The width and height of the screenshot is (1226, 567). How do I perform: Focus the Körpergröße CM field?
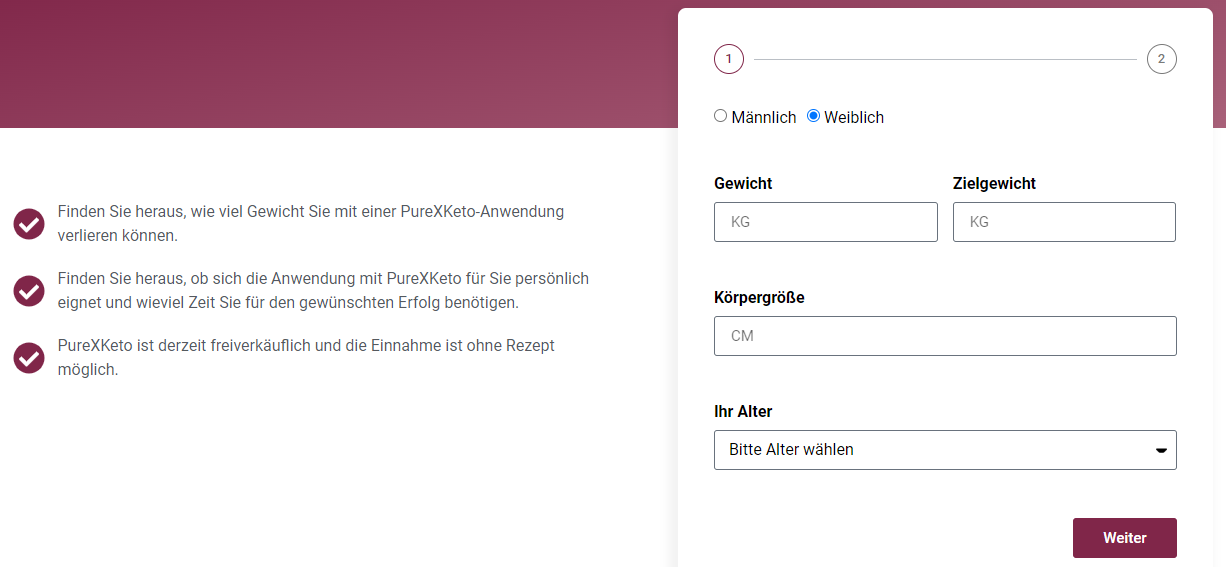(945, 336)
